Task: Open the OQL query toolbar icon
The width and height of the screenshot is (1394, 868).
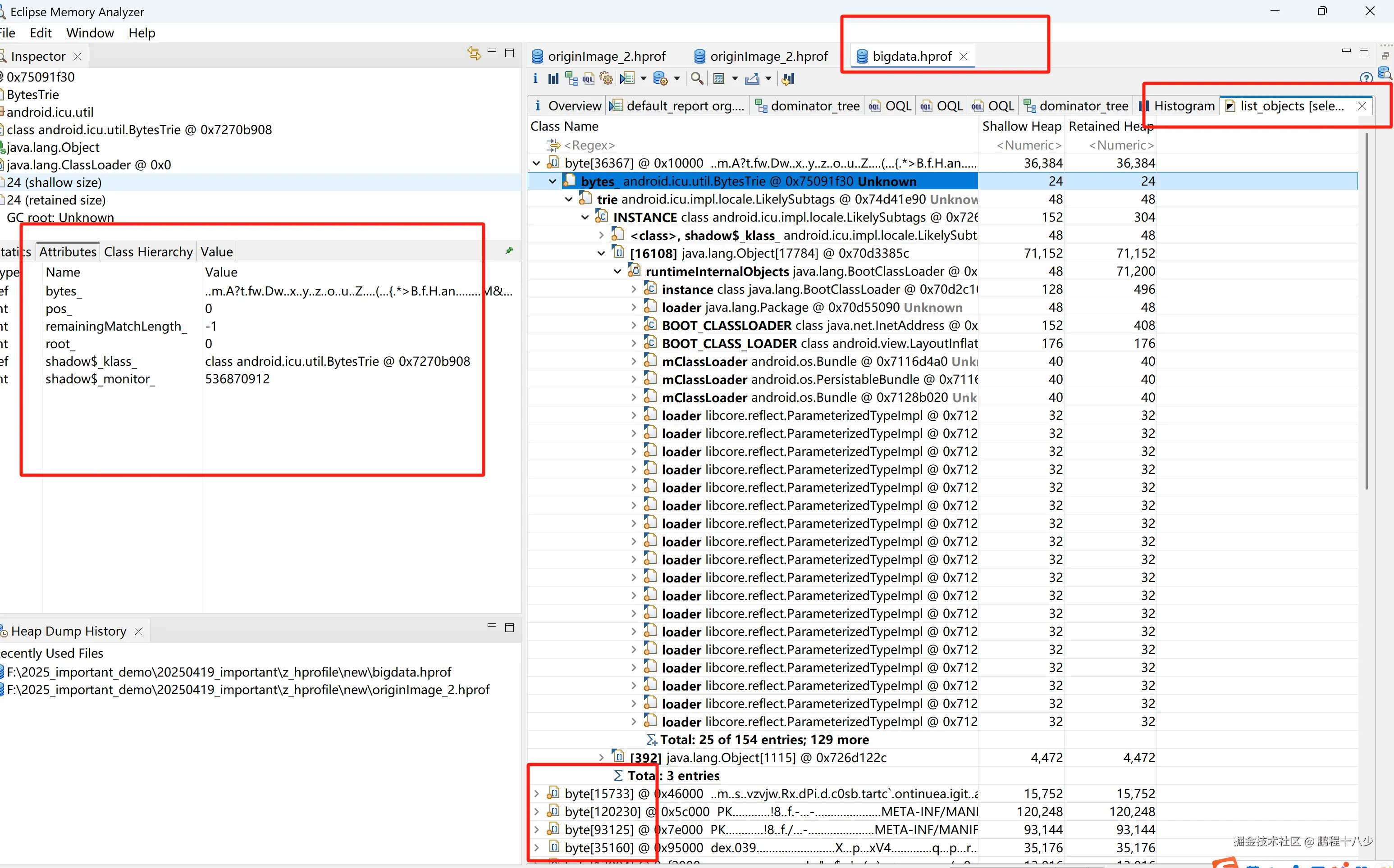Action: pyautogui.click(x=588, y=79)
